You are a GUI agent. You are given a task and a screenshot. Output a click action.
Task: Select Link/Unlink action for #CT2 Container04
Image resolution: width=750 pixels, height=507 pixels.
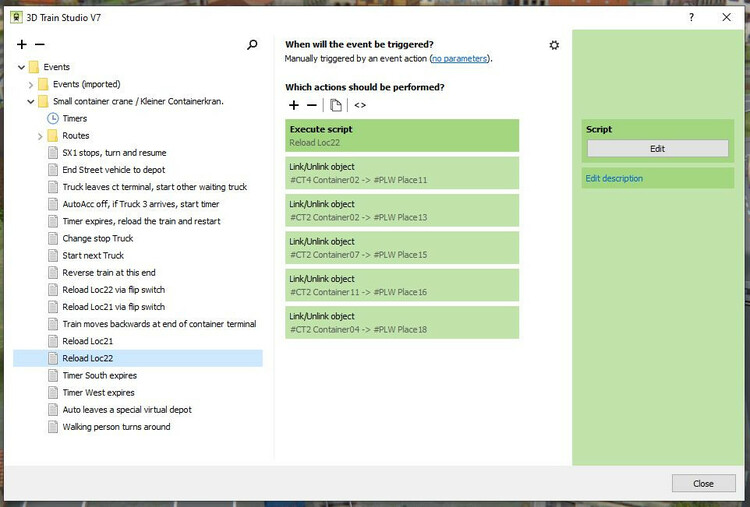click(402, 323)
